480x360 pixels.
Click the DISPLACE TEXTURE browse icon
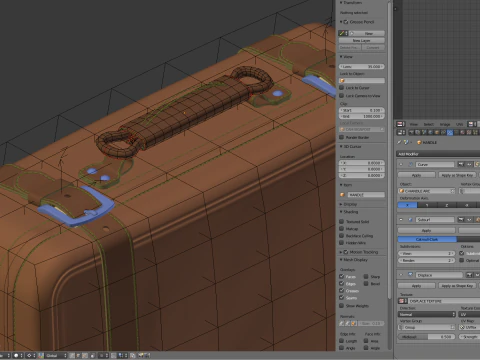coord(403,301)
